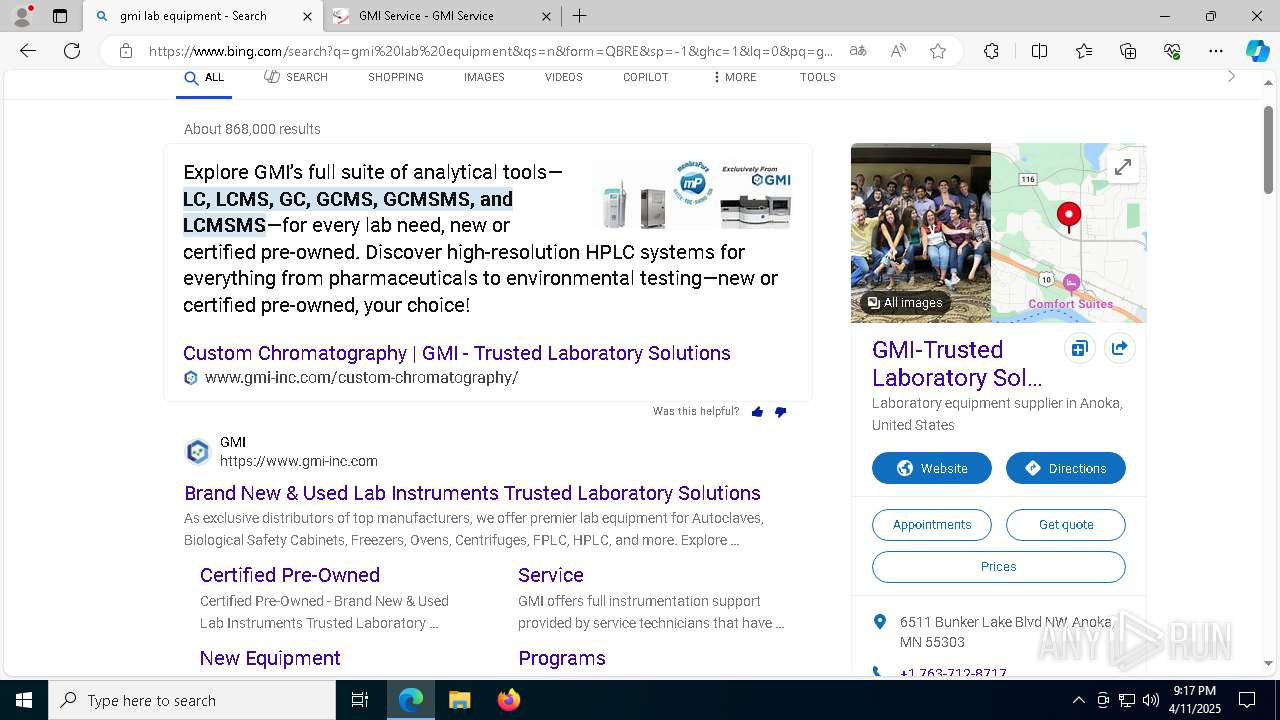This screenshot has height=720, width=1280.
Task: Open Browser essentials heart icon
Action: pyautogui.click(x=1172, y=51)
